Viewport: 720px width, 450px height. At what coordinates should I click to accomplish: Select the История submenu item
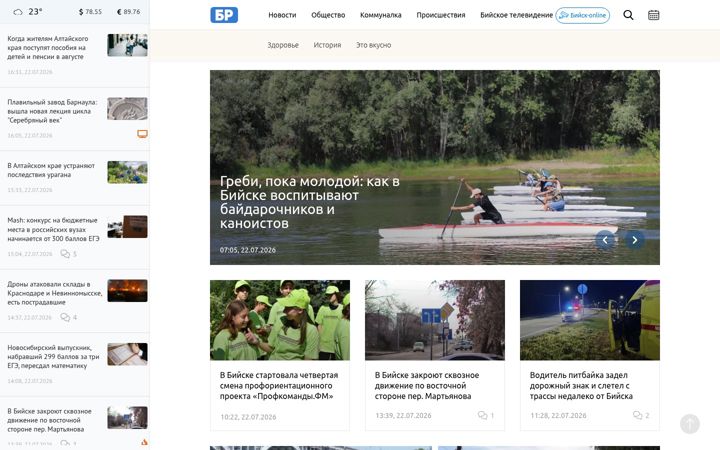pyautogui.click(x=327, y=45)
